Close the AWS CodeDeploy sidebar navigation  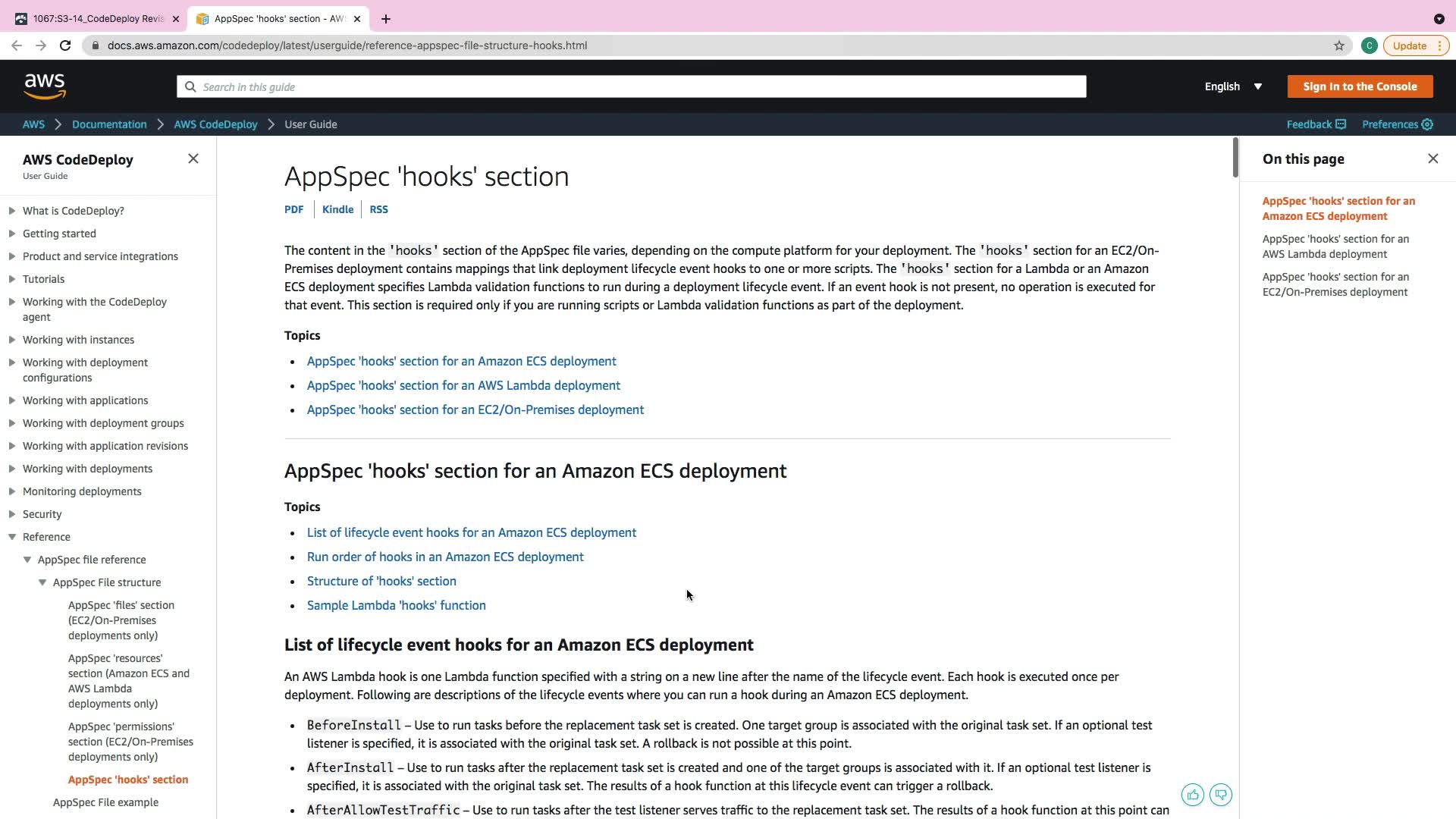193,158
